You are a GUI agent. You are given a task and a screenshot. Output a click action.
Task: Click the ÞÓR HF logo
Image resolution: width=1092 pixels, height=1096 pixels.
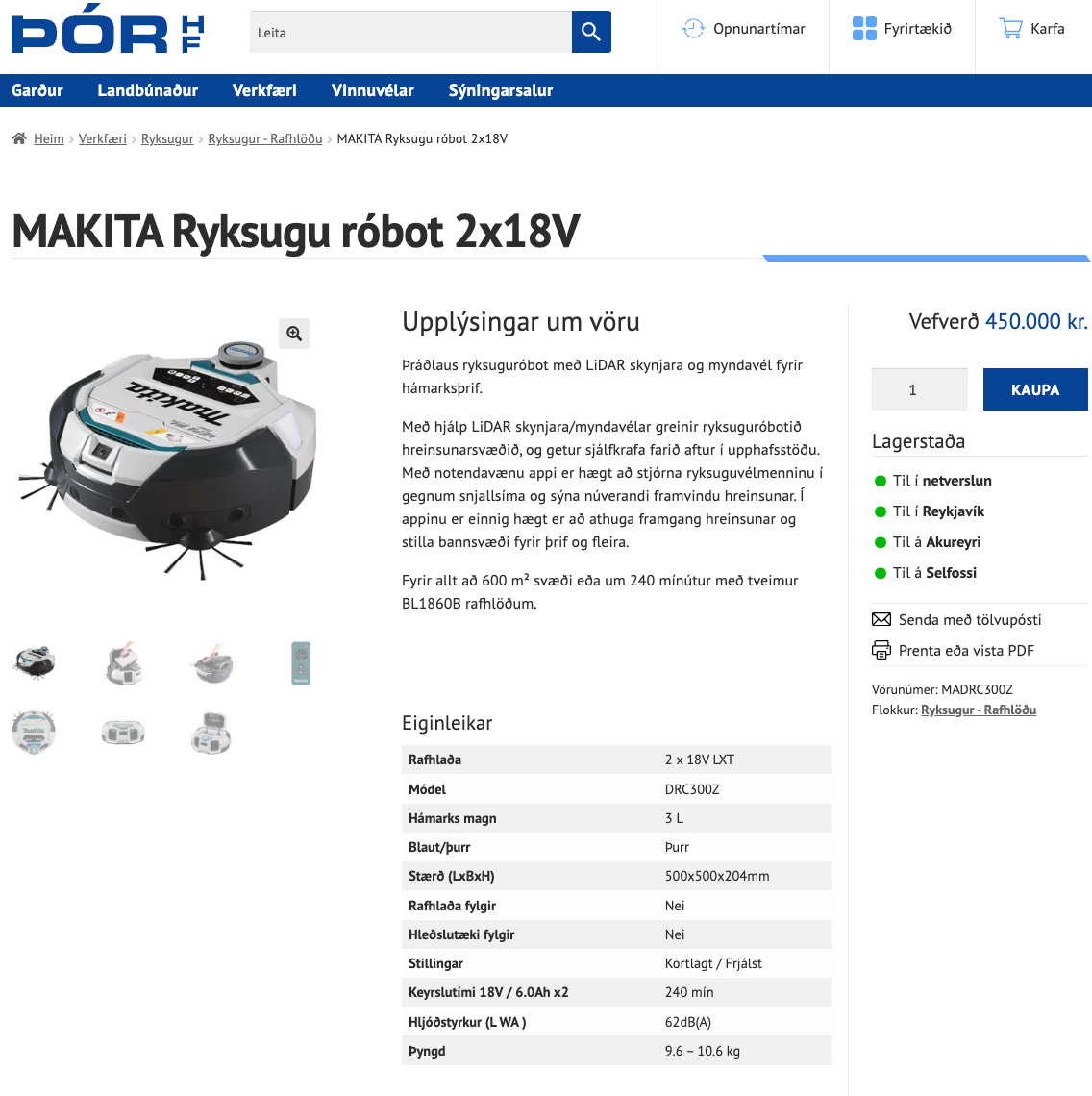click(x=108, y=28)
